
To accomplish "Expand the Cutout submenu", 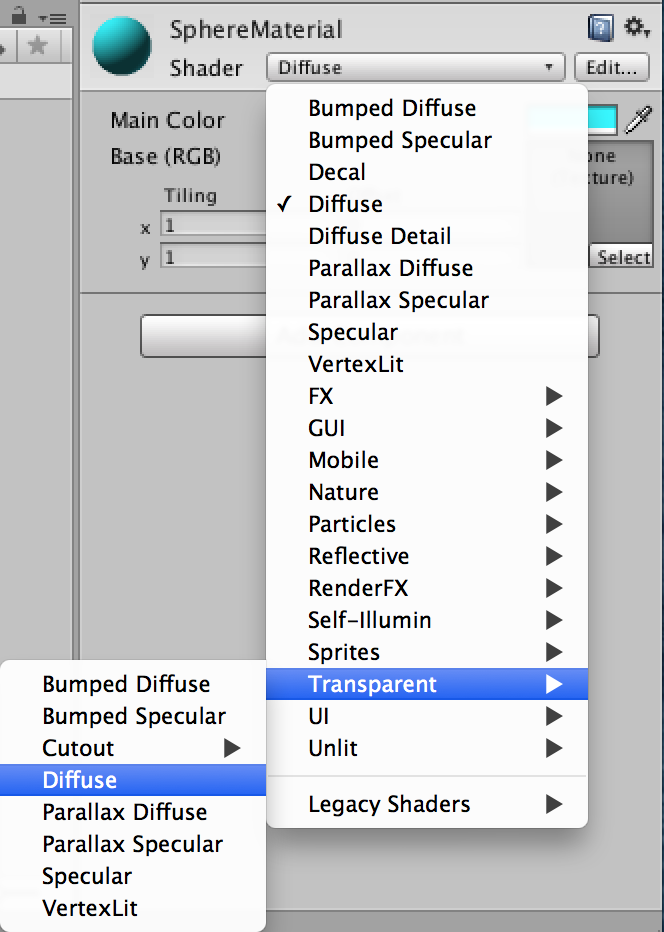I will point(133,748).
